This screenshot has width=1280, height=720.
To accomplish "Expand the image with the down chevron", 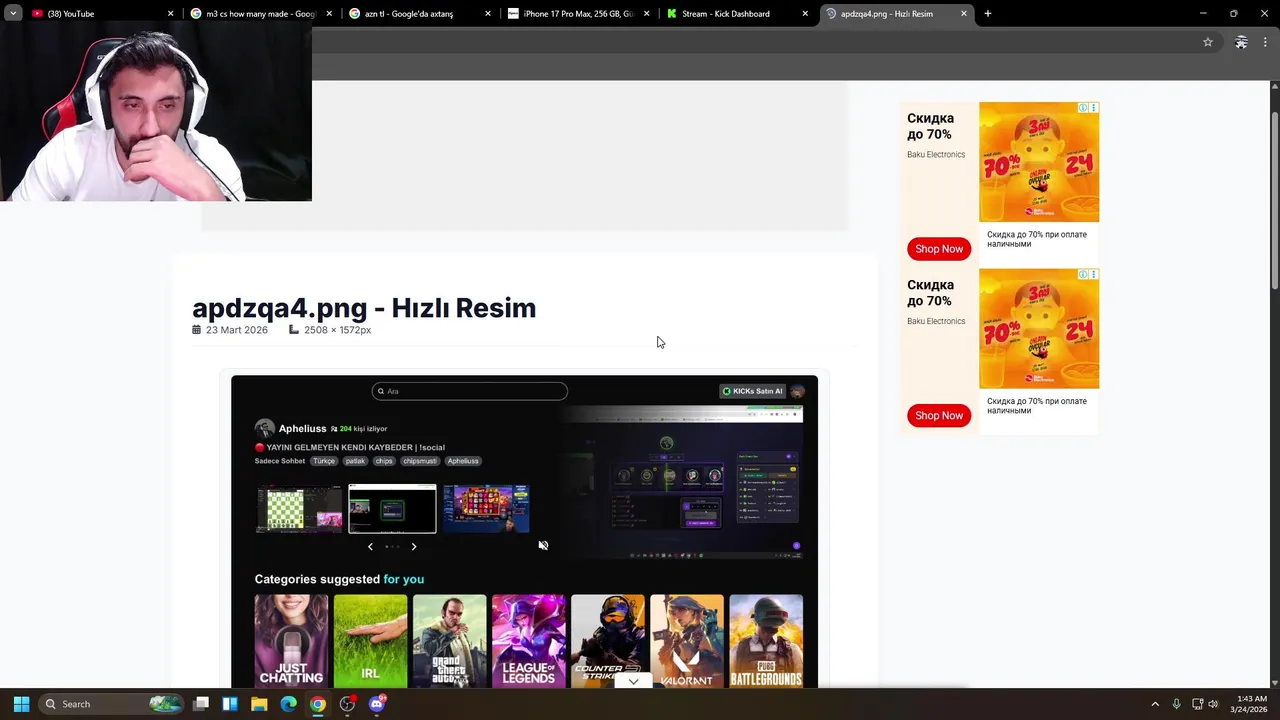I will [633, 682].
